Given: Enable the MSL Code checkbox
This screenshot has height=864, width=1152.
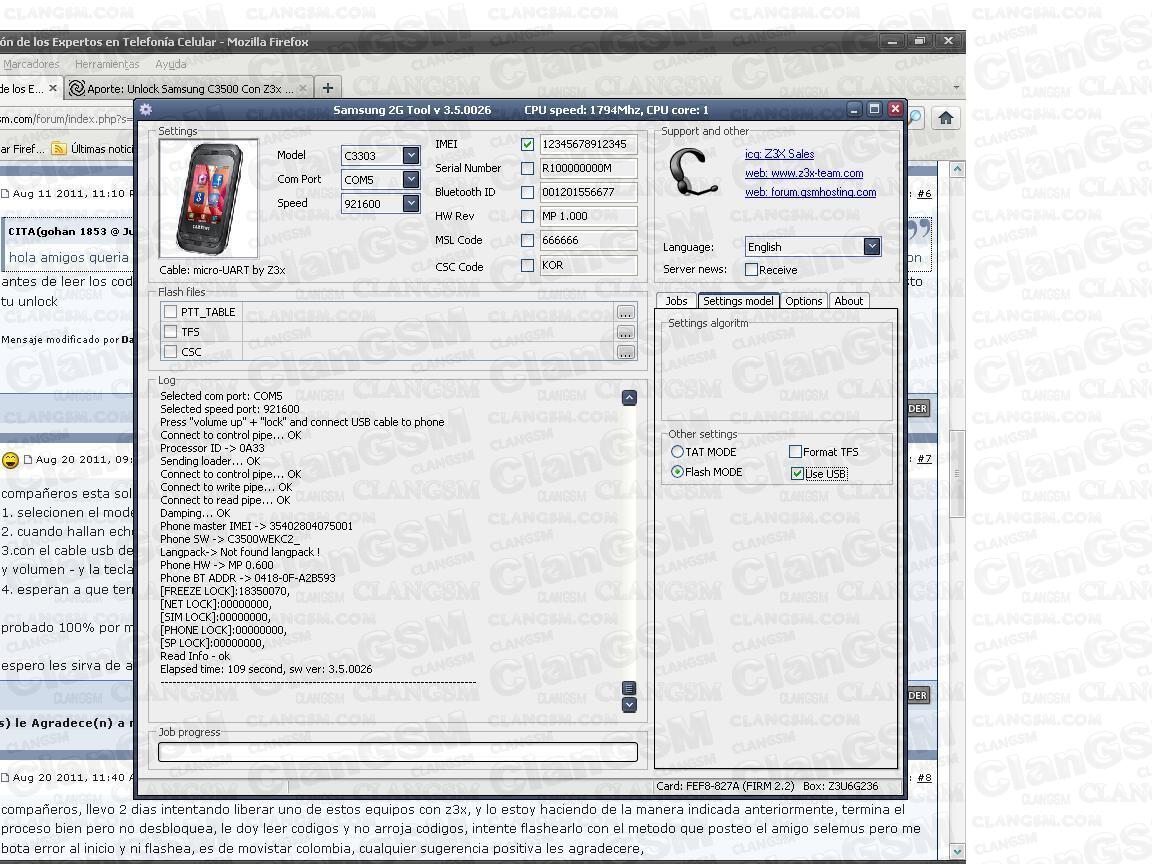Looking at the screenshot, I should tap(528, 240).
